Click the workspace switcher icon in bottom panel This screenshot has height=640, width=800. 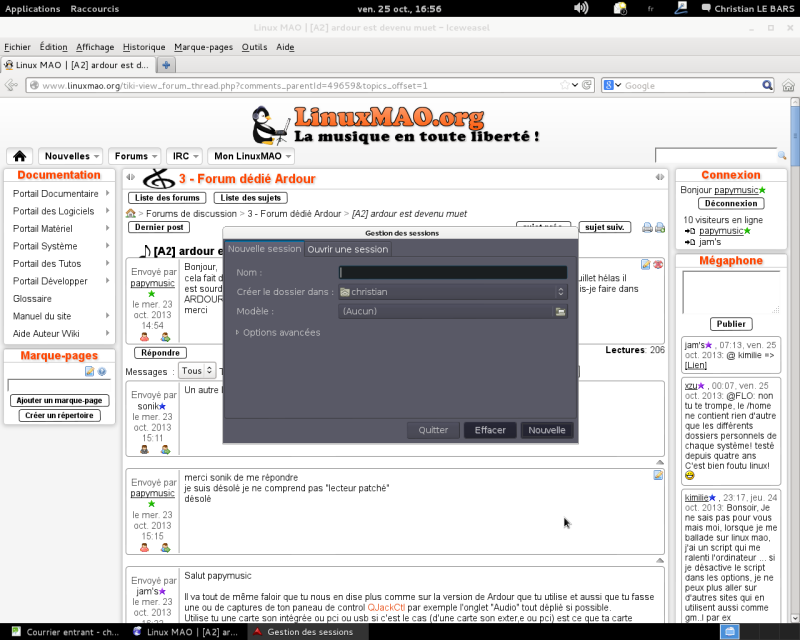pos(730,632)
